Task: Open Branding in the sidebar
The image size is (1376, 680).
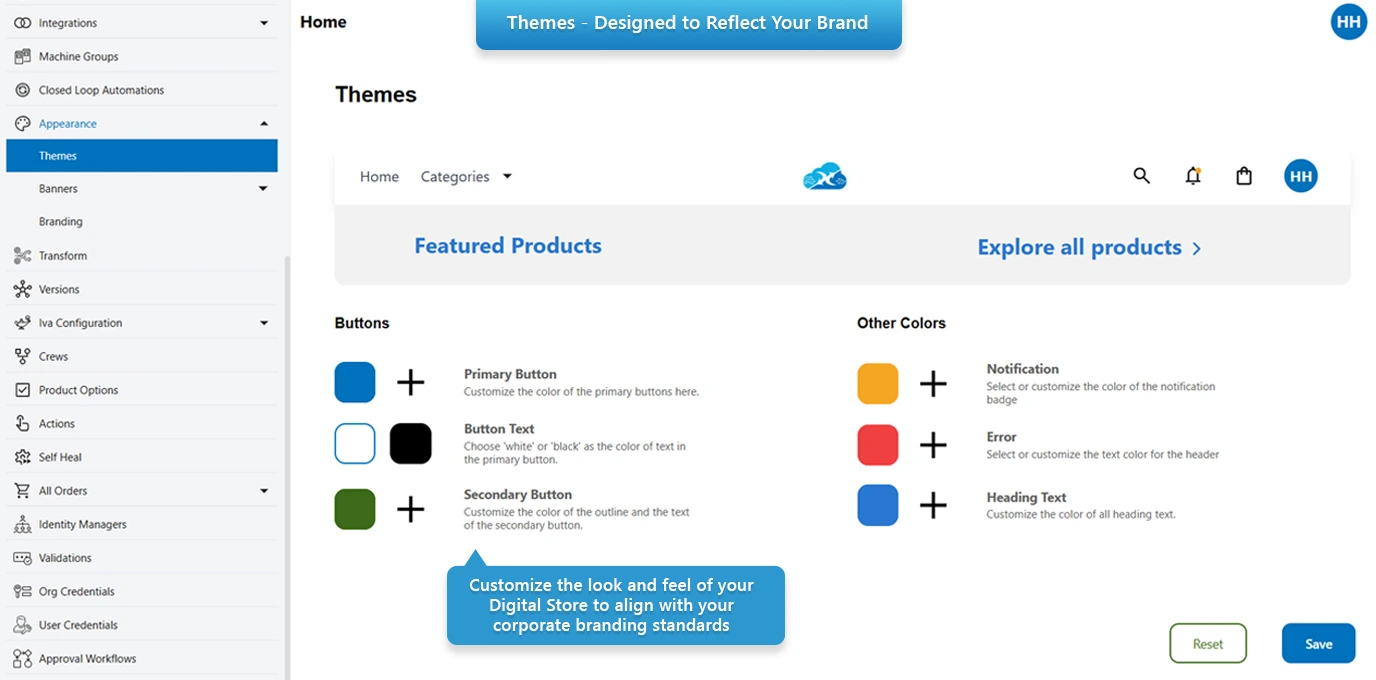Action: tap(61, 222)
